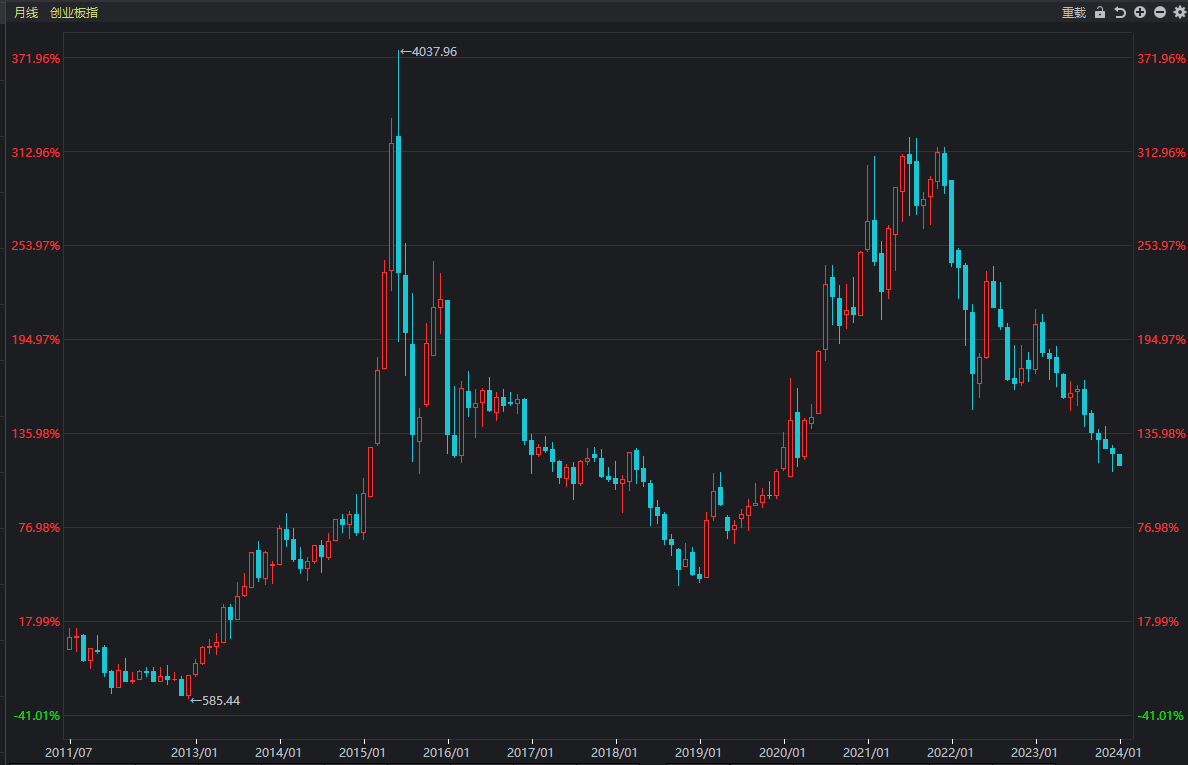
Task: Click the 2024/01 date axis label
Action: coord(1118,752)
